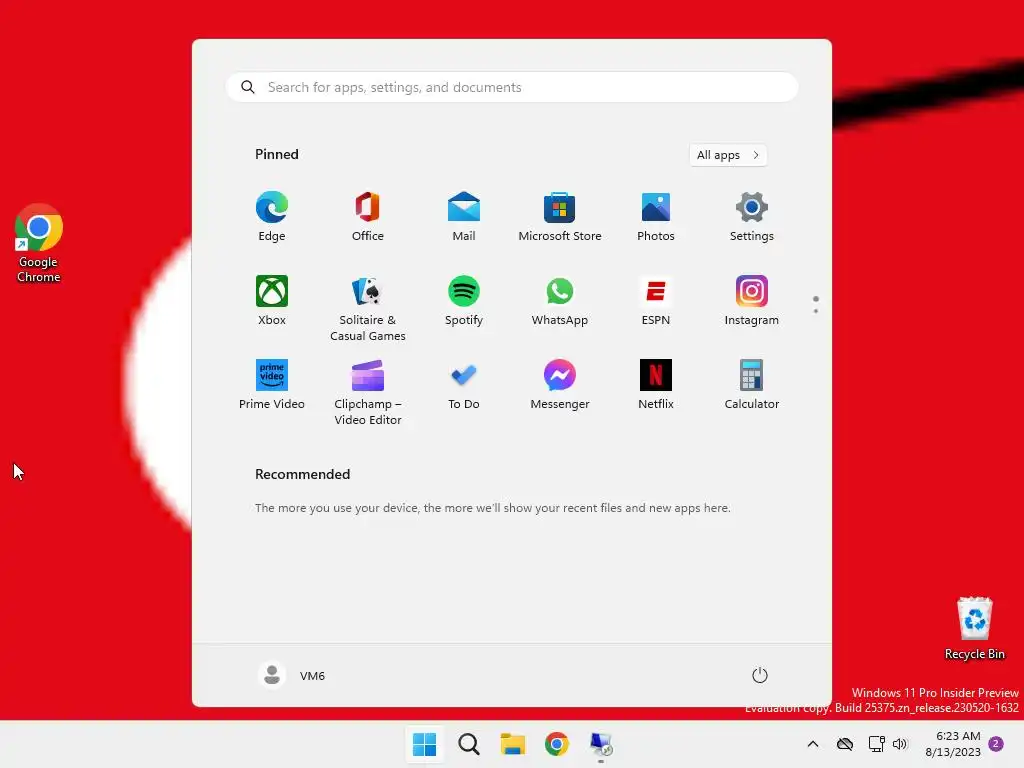Launch the Xbox app
The width and height of the screenshot is (1024, 768).
click(272, 301)
